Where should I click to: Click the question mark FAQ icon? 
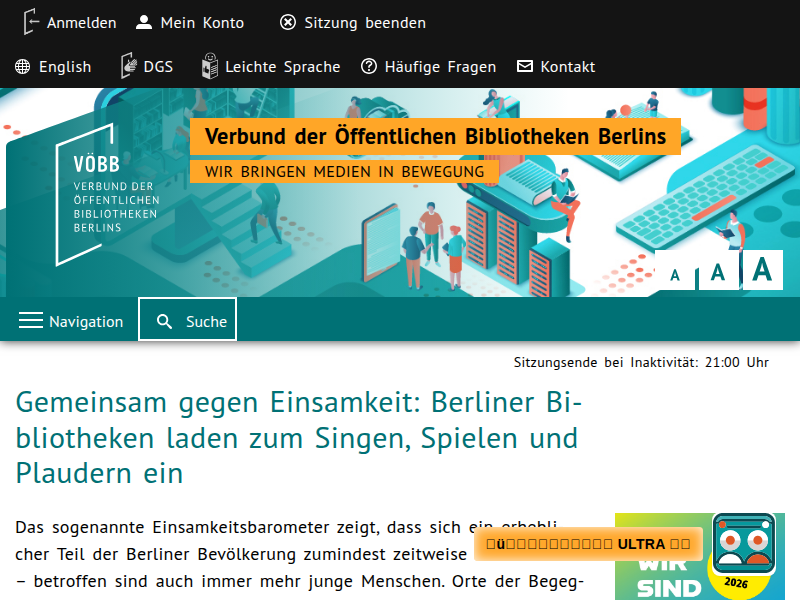click(x=369, y=66)
